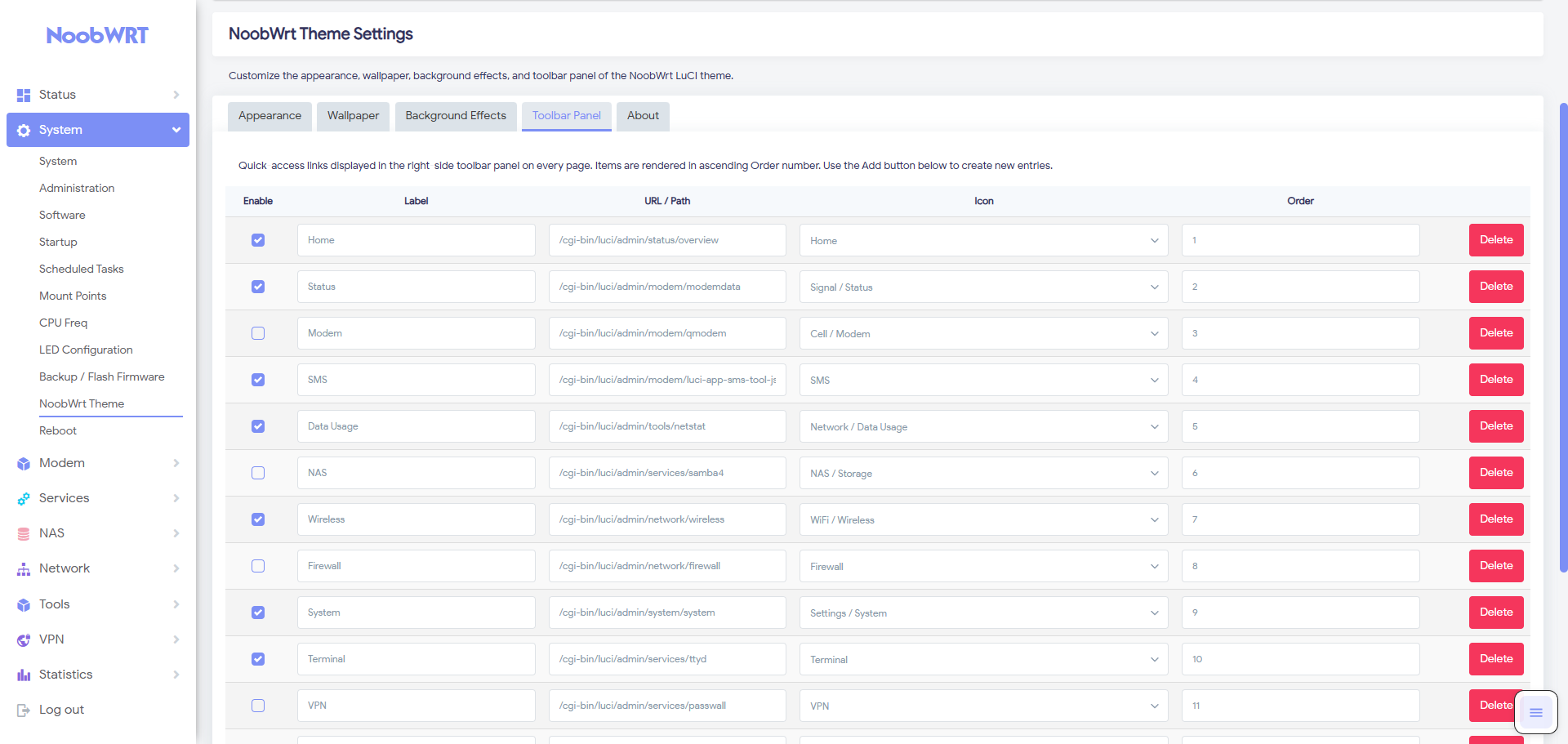Open Backup / Flash Firmware page
Screen dimensions: 1568x744
(x=102, y=376)
